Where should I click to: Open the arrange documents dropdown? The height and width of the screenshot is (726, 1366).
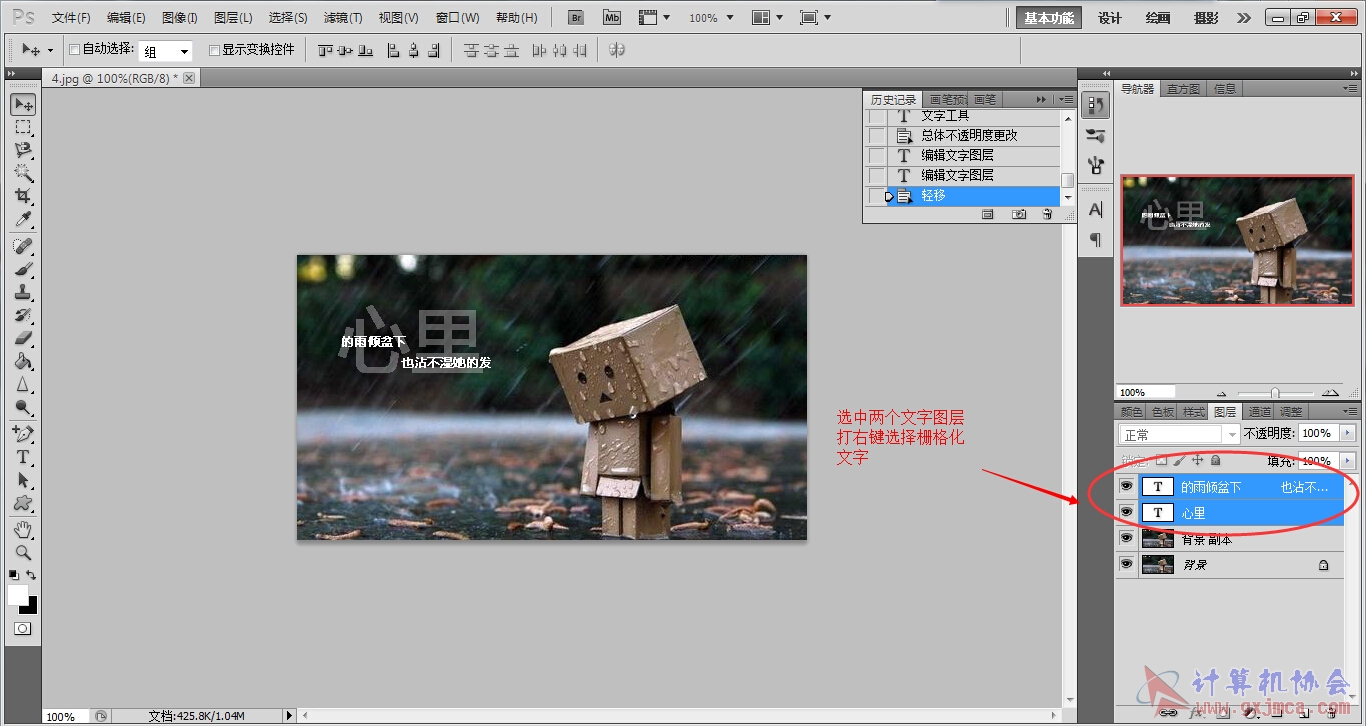point(768,18)
